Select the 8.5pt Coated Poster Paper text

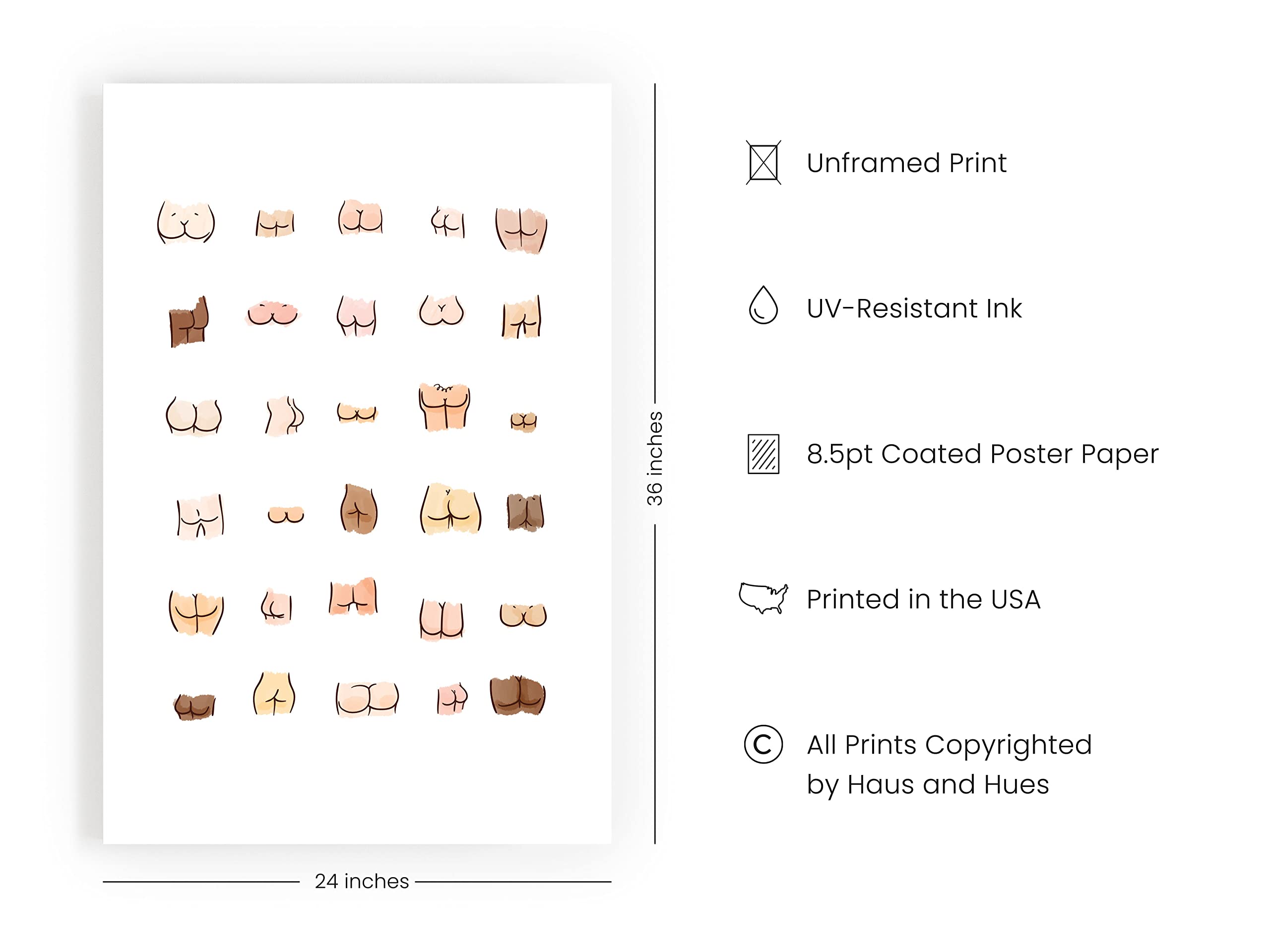click(982, 454)
